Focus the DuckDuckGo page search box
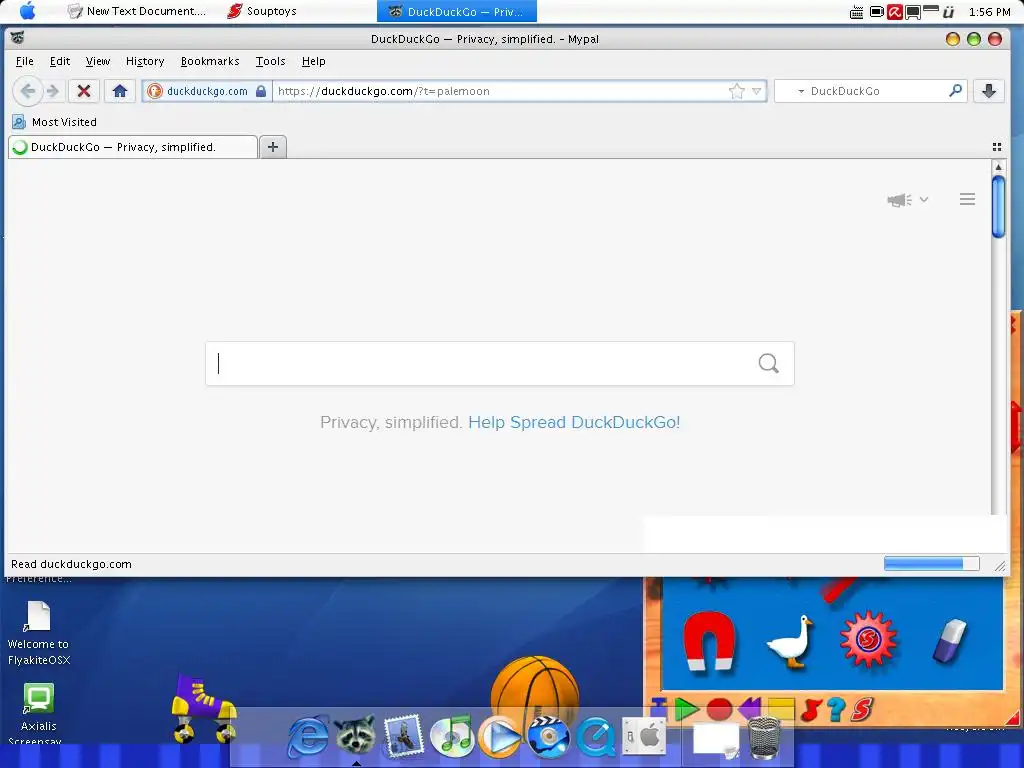Screen dimensions: 1024x768 pyautogui.click(x=500, y=363)
